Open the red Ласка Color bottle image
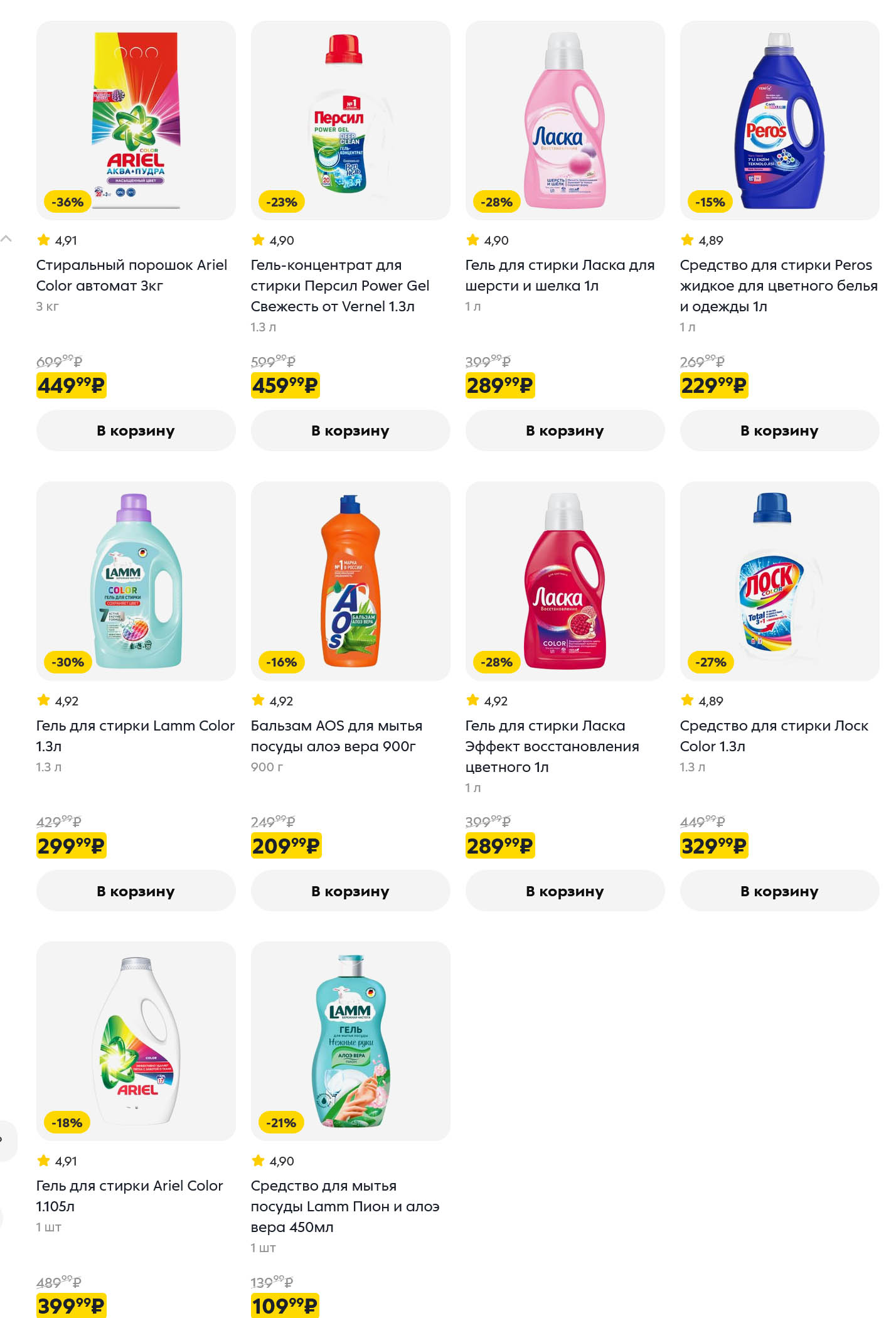Viewport: 896px width, 1318px height. click(x=565, y=581)
